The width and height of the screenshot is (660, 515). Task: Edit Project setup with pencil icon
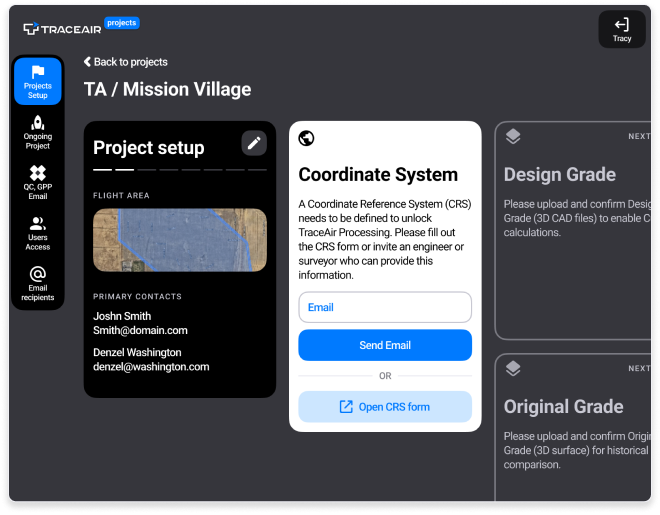pos(254,143)
